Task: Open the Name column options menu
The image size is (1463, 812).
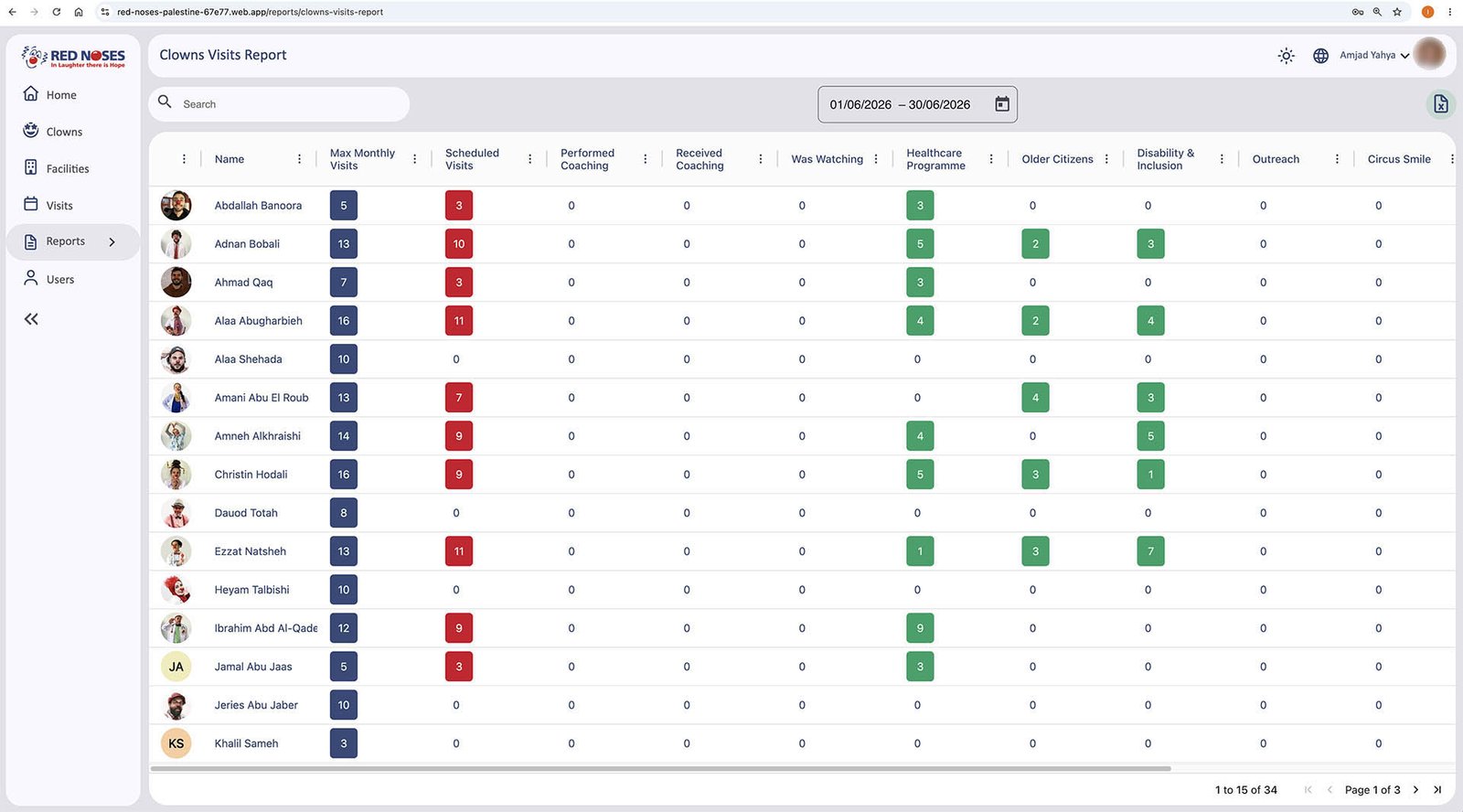Action: coord(299,159)
